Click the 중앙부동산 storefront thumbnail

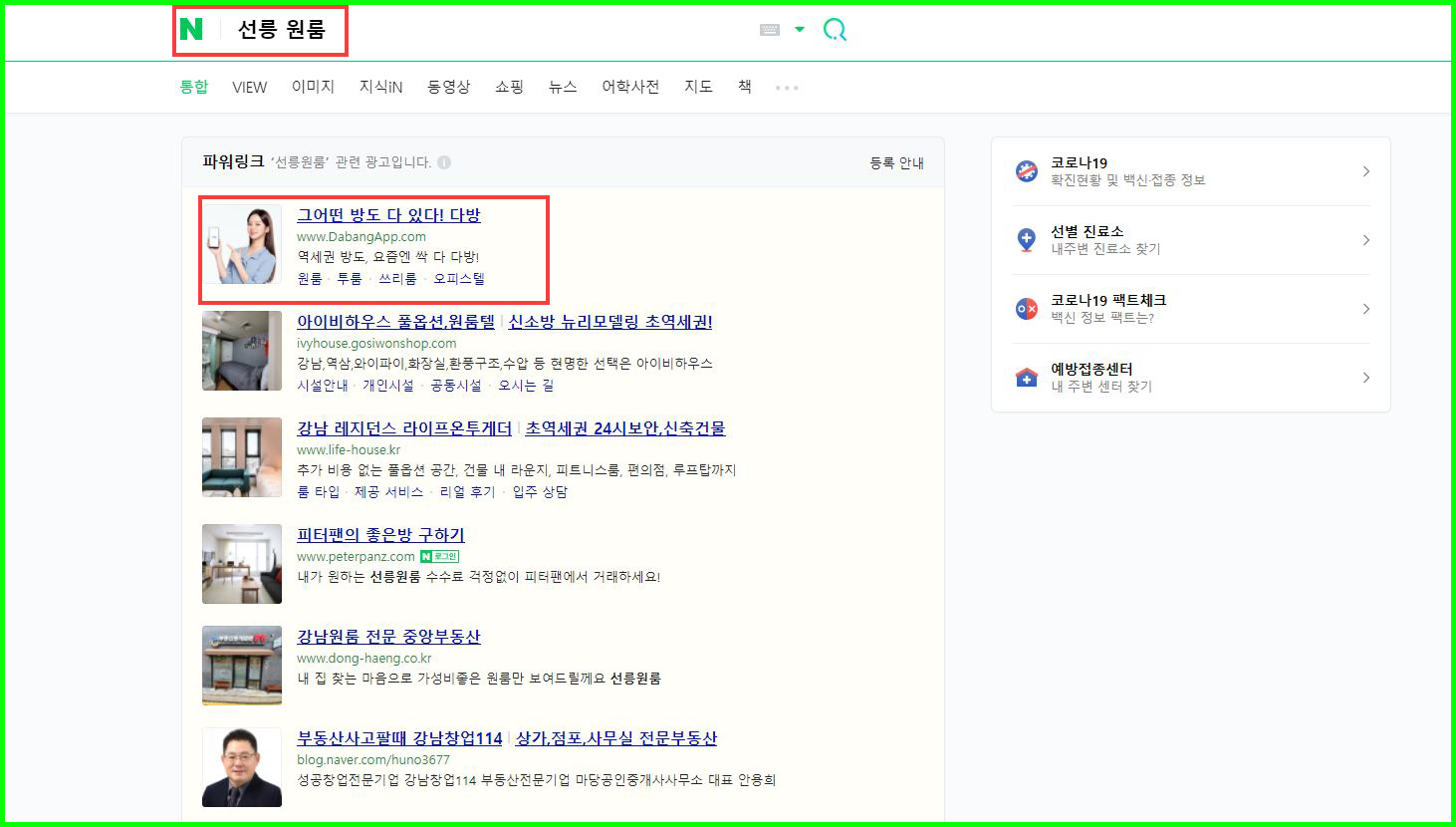click(x=242, y=666)
